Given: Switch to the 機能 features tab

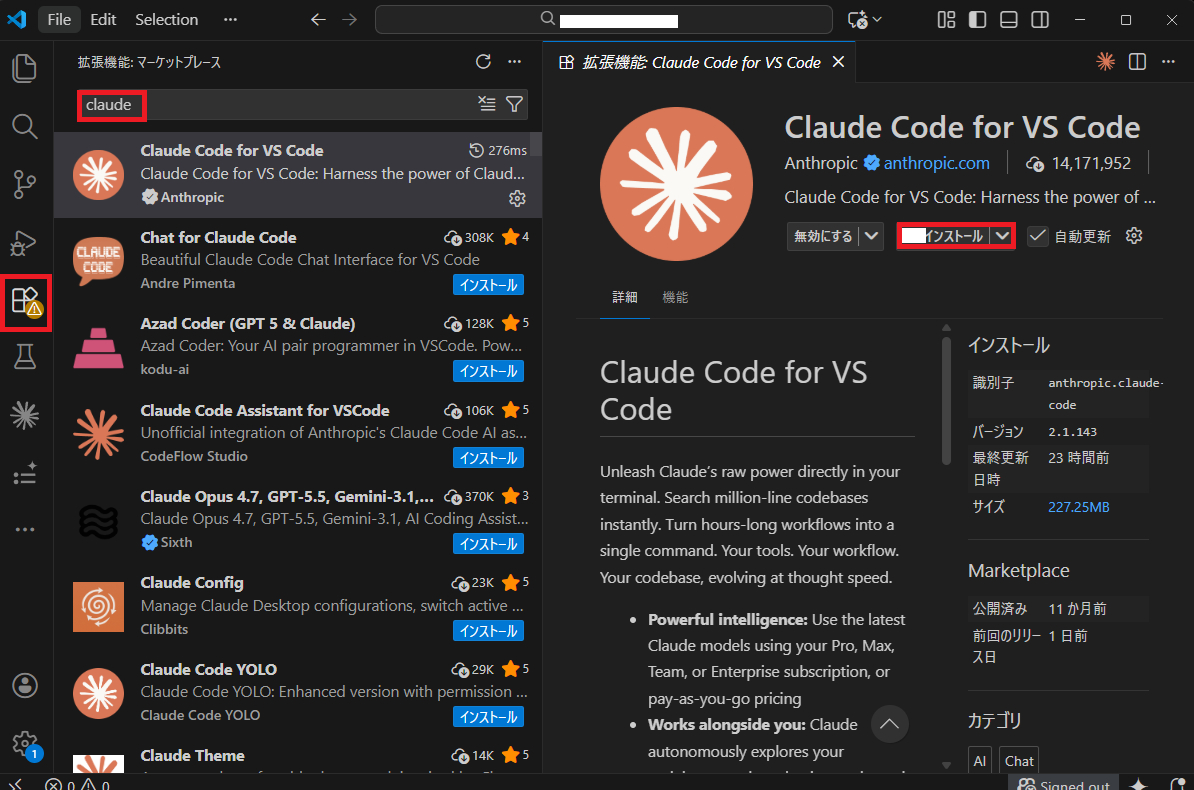Looking at the screenshot, I should pos(675,297).
